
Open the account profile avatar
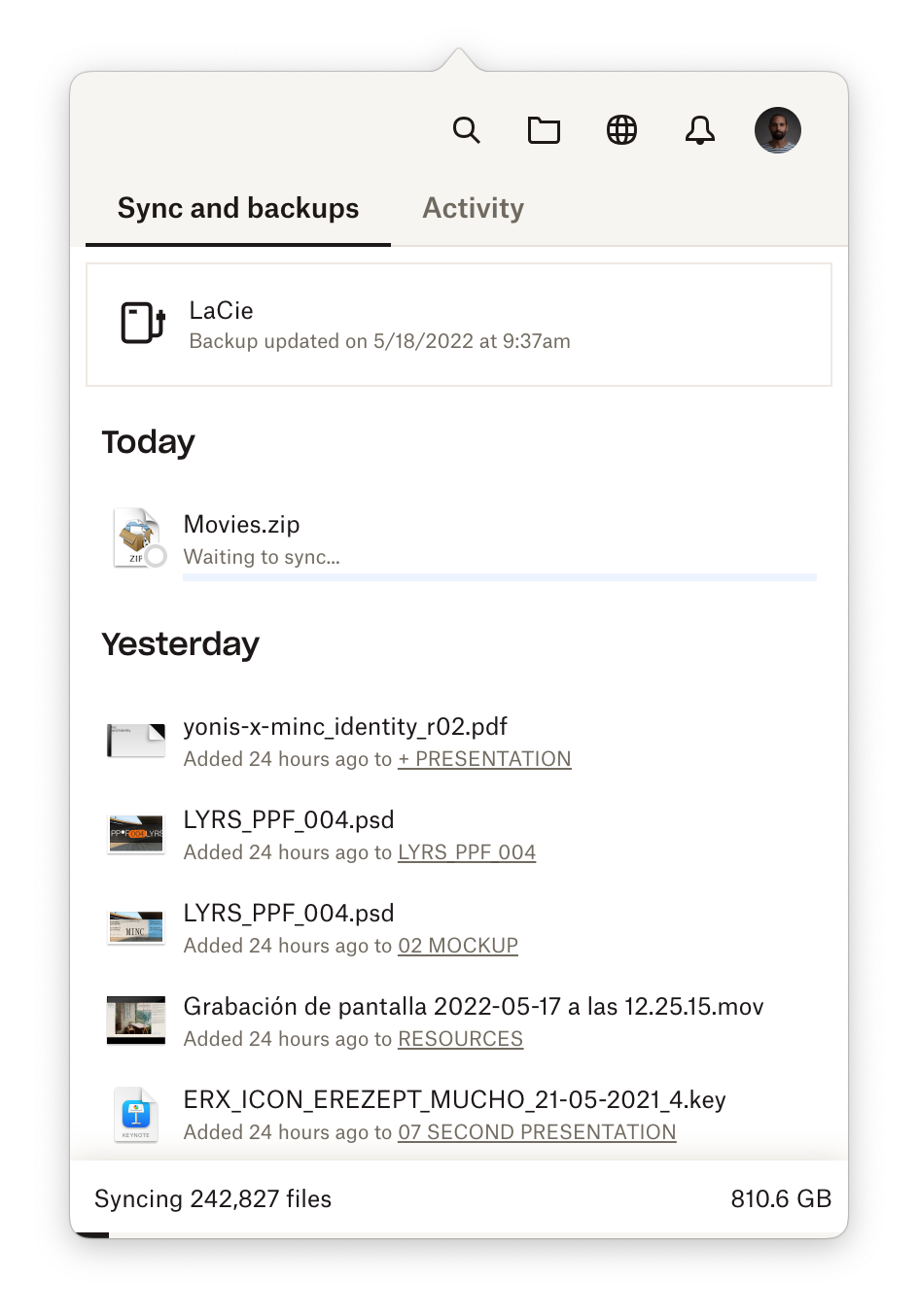(x=777, y=130)
